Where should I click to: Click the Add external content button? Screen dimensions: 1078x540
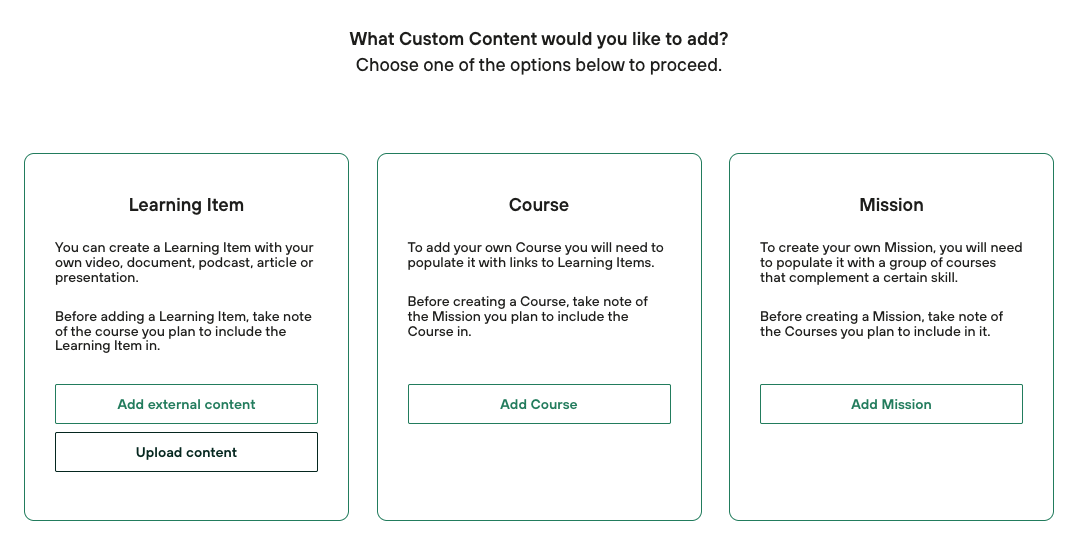click(186, 404)
